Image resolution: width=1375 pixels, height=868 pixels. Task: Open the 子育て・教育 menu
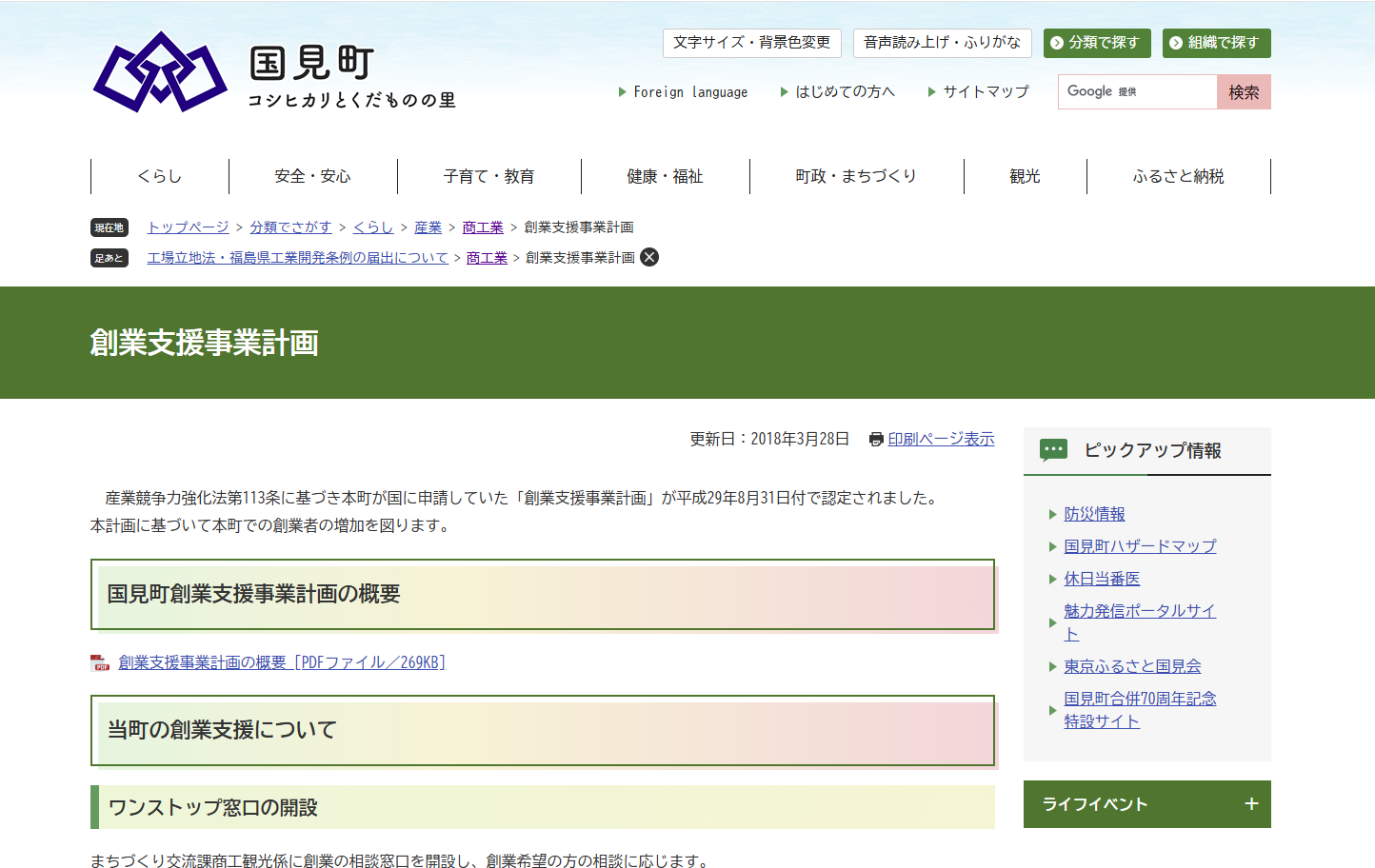(488, 176)
